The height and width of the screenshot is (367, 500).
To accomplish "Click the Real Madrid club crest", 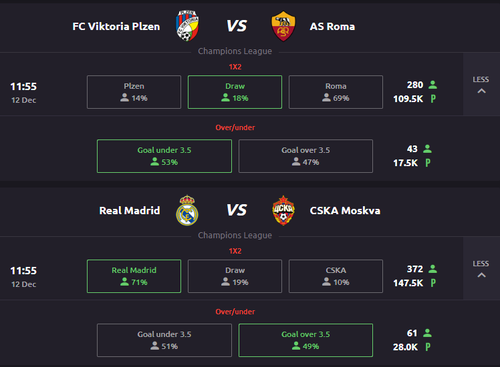I will click(x=187, y=210).
